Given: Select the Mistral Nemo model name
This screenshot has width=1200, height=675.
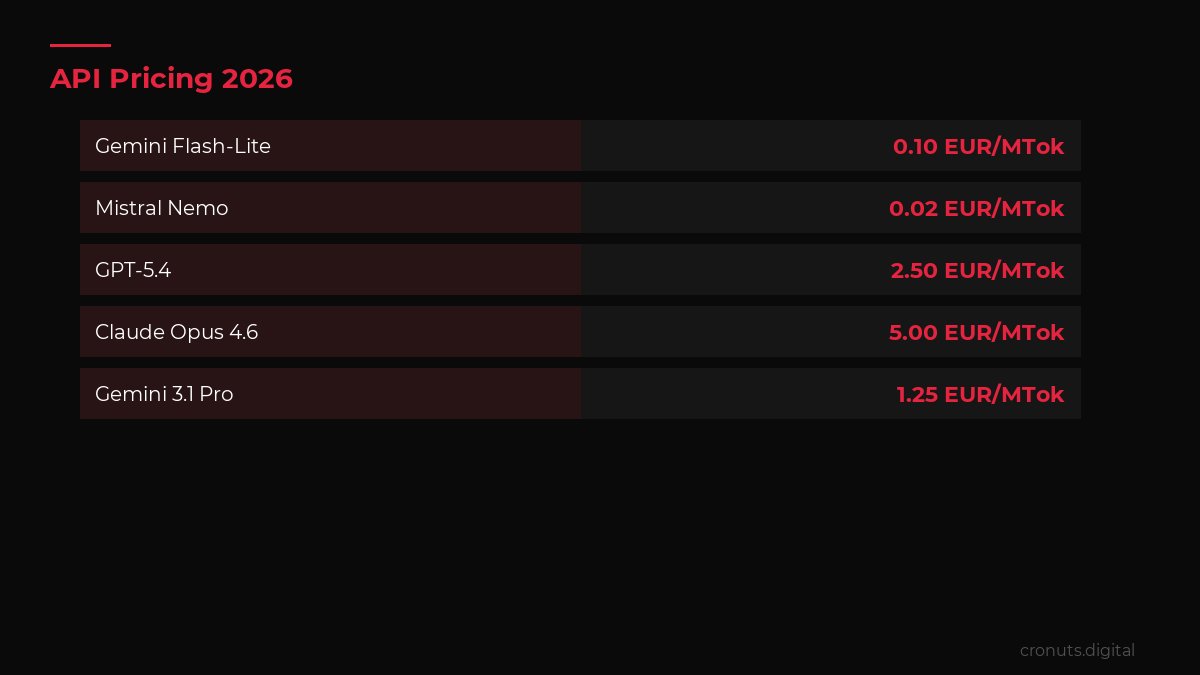Looking at the screenshot, I should [x=161, y=208].
